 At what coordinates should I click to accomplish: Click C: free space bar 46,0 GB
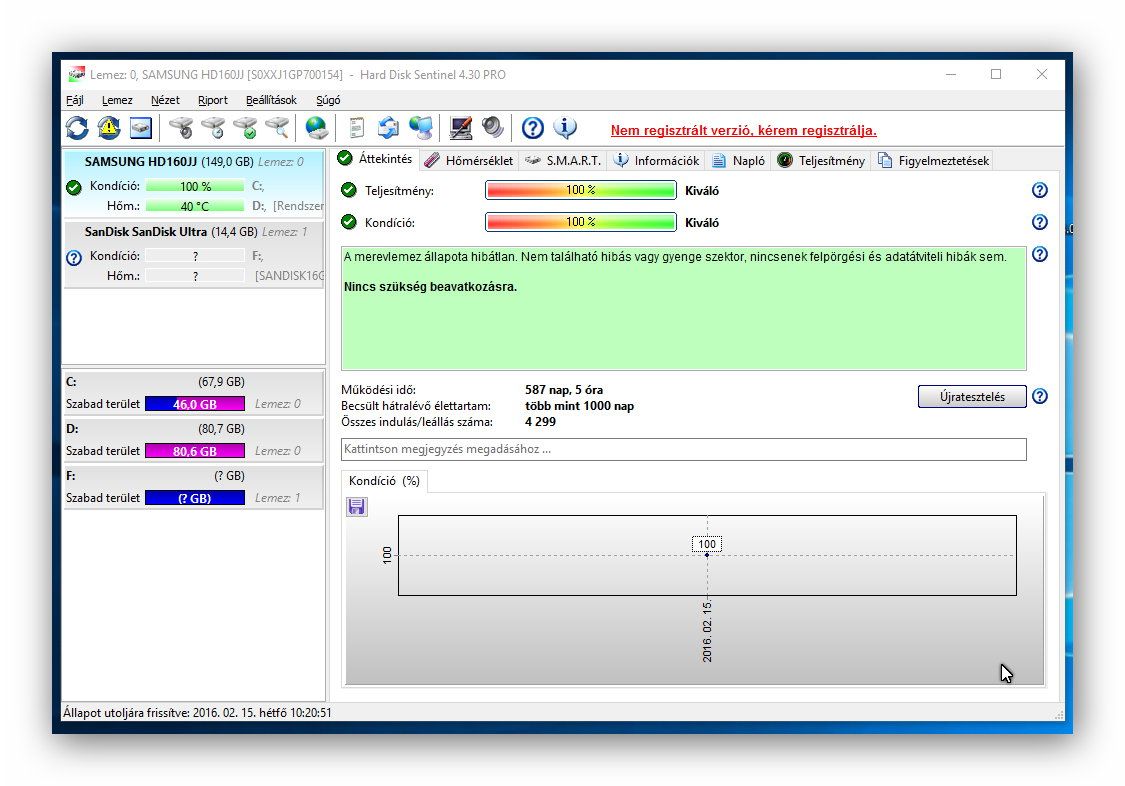(x=194, y=404)
